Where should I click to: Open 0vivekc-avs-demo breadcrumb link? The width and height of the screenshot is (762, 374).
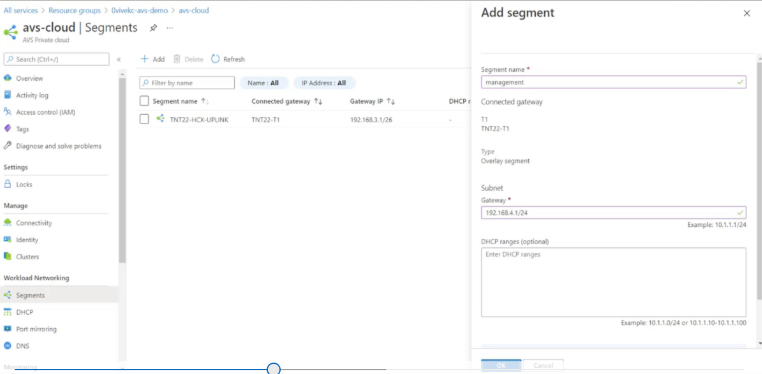139,10
